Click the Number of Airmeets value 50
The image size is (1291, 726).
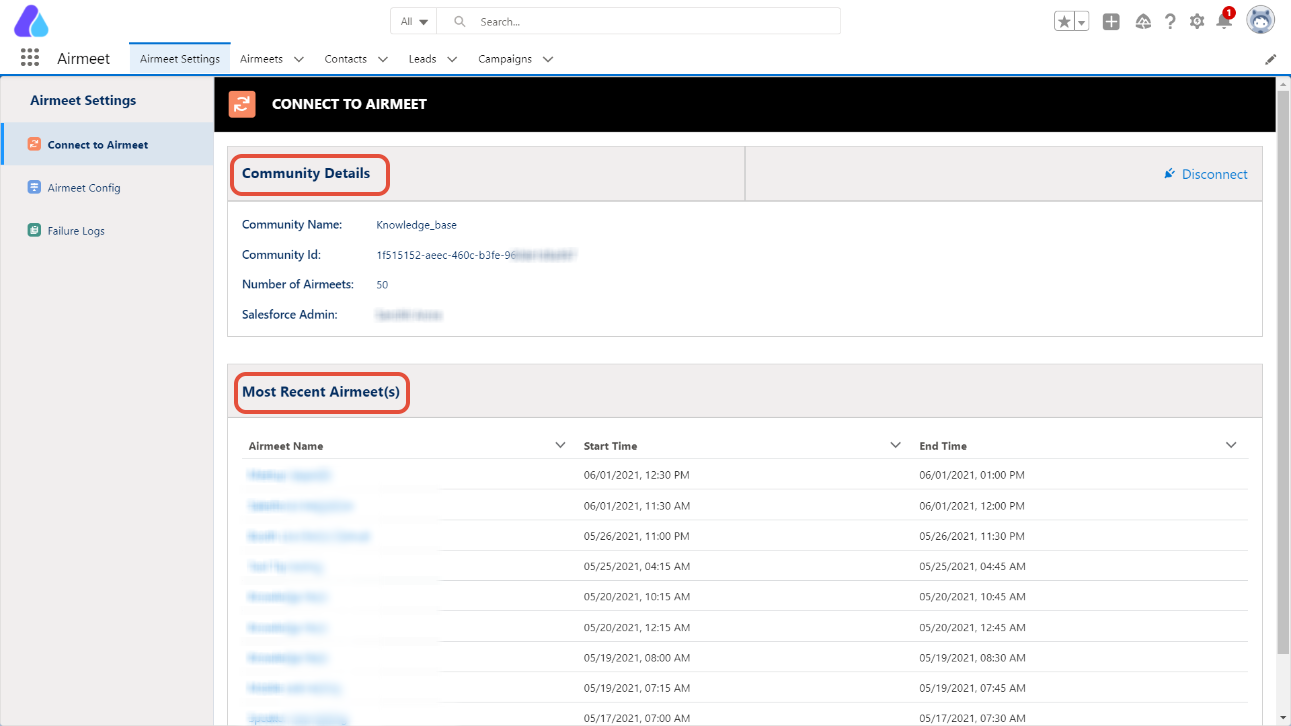tap(382, 285)
